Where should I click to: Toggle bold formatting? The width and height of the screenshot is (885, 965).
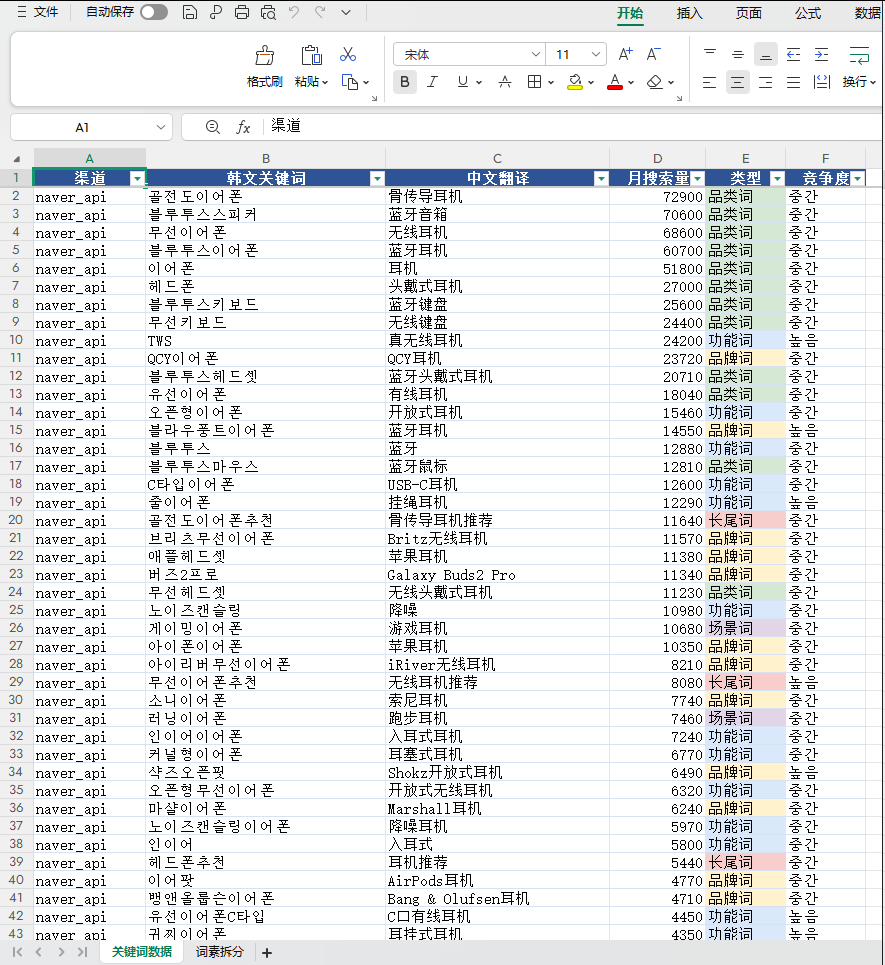[404, 82]
